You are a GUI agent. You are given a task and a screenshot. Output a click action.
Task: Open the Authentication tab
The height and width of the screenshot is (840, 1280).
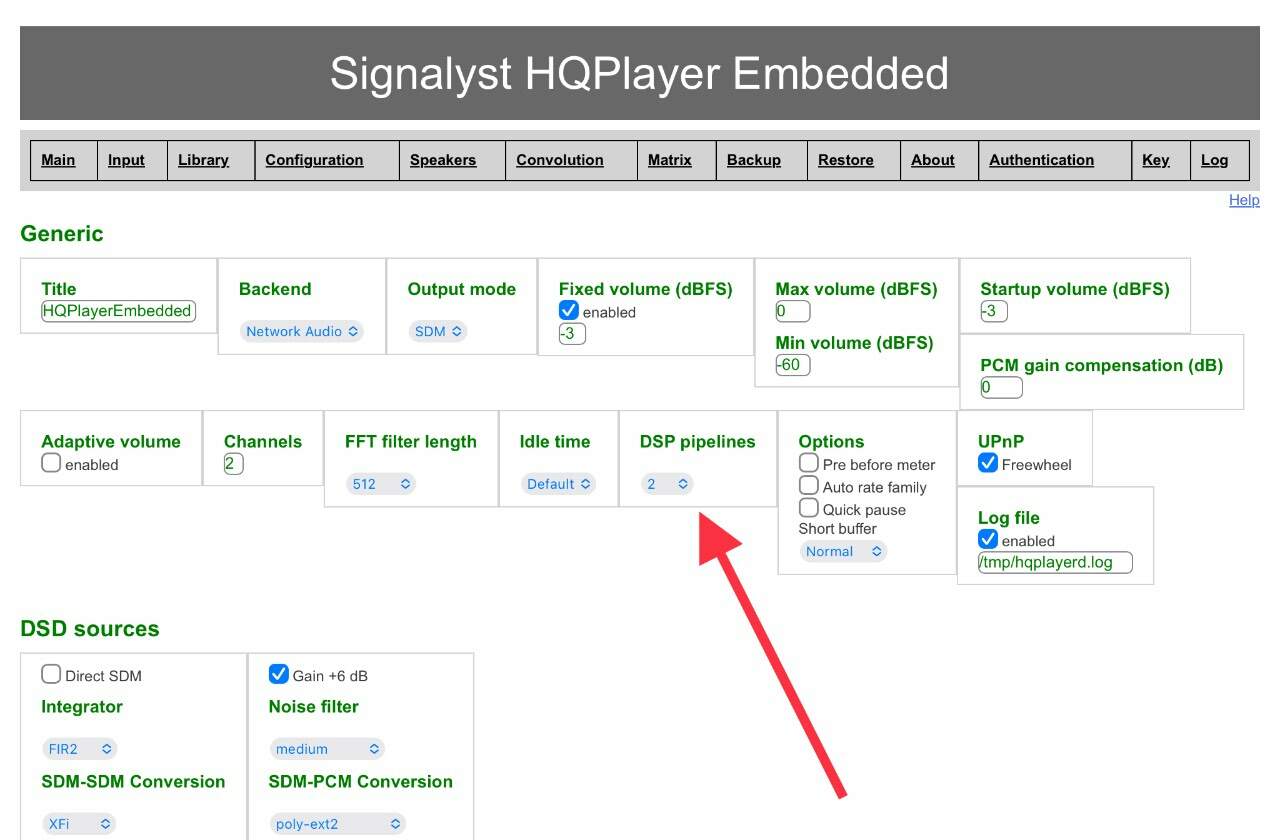(1042, 160)
